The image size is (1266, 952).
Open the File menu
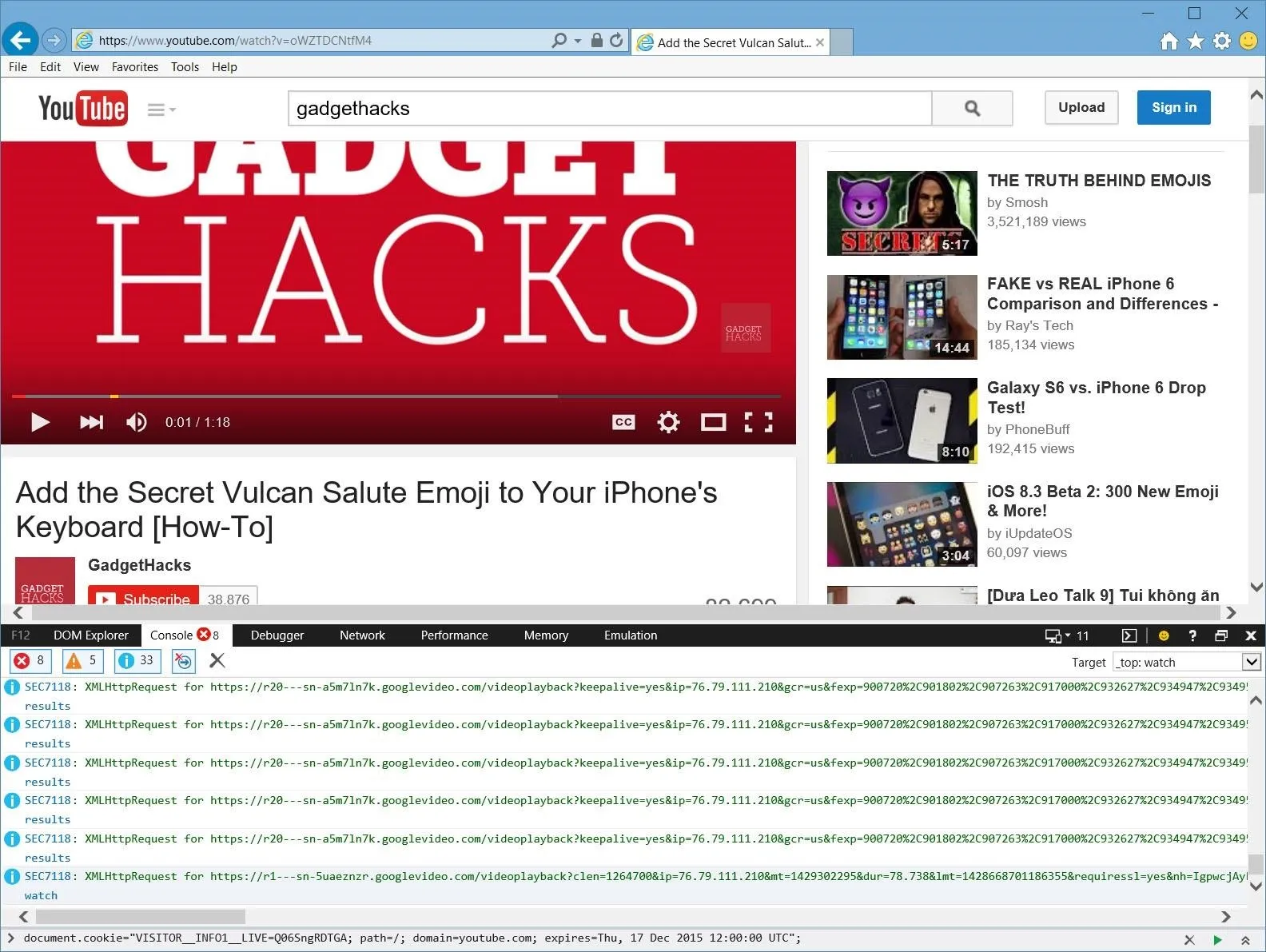coord(18,67)
